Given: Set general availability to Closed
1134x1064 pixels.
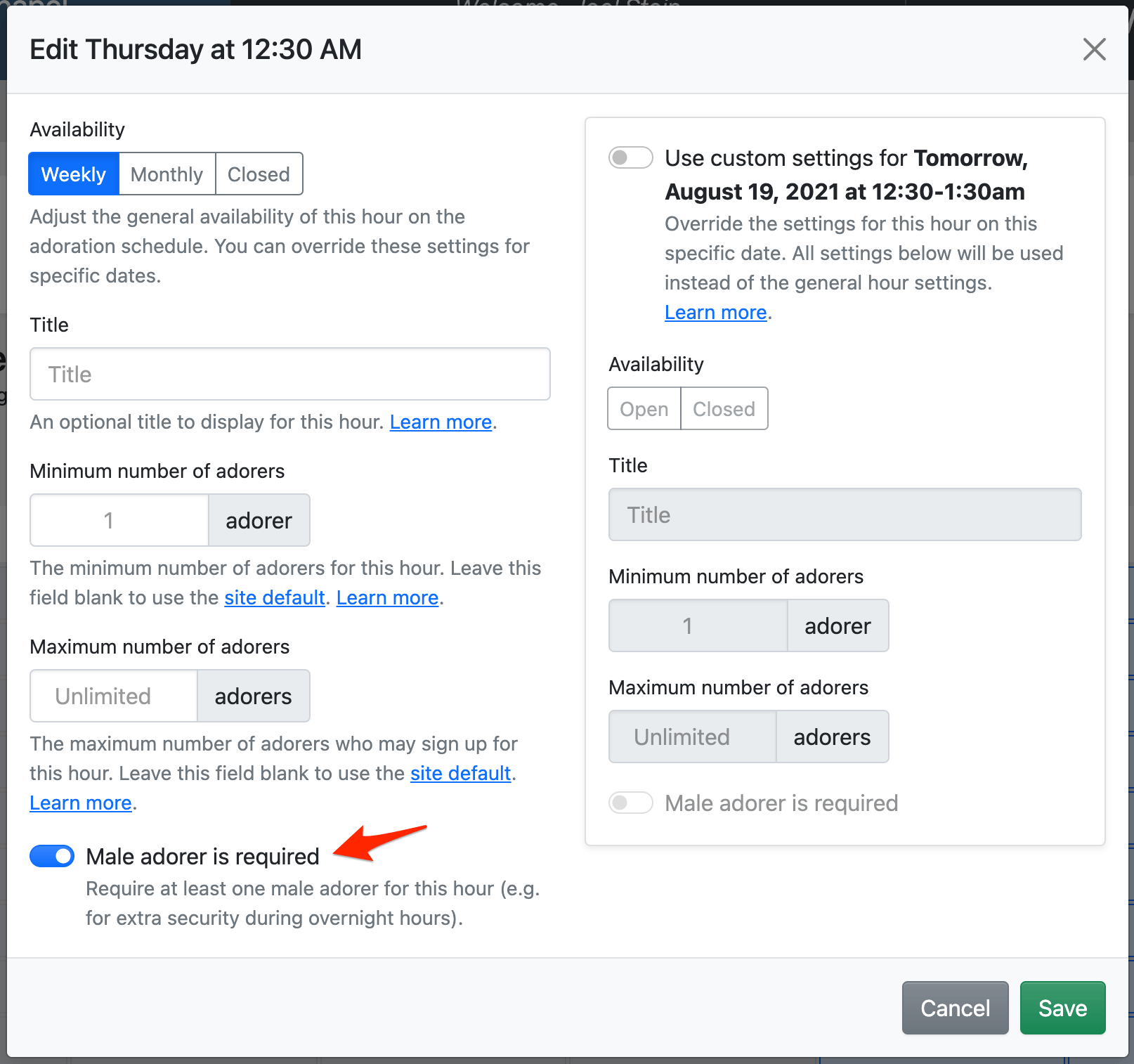Looking at the screenshot, I should point(259,174).
